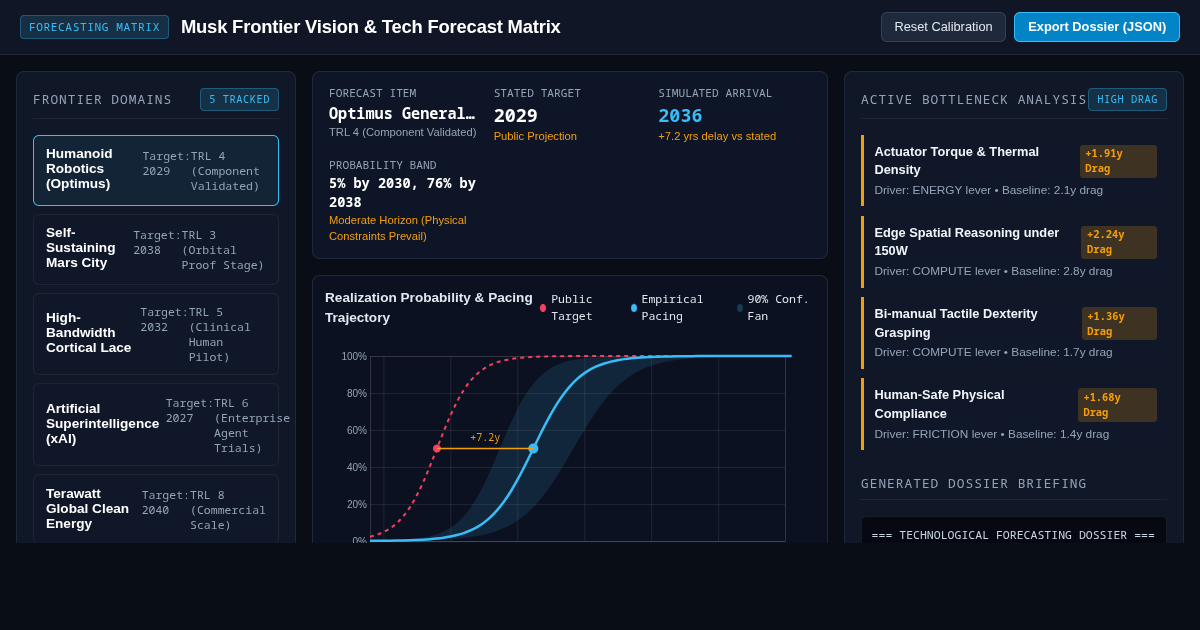The image size is (1200, 630).
Task: Click the 5 TRACKED badge
Action: [239, 99]
